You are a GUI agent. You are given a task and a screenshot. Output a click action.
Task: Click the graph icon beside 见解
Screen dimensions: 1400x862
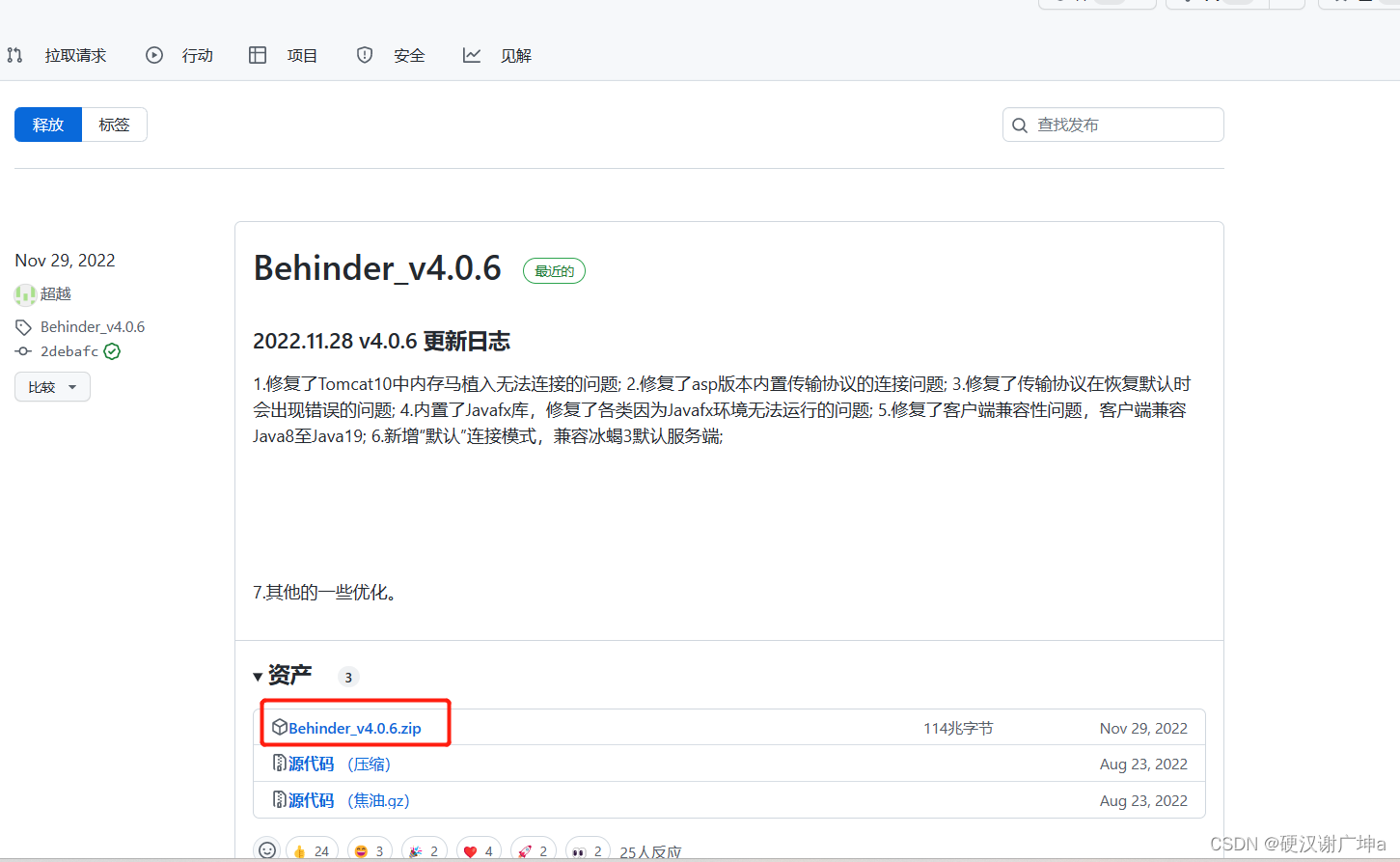(472, 55)
